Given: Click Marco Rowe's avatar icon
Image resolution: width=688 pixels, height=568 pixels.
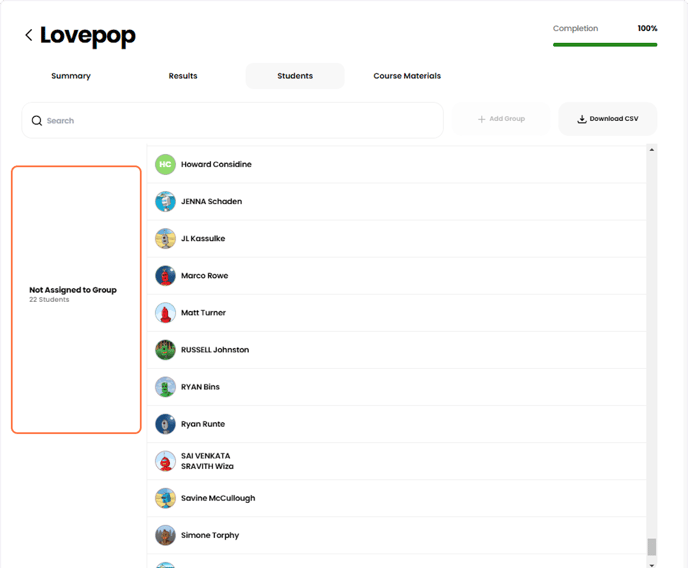Looking at the screenshot, I should (x=165, y=275).
